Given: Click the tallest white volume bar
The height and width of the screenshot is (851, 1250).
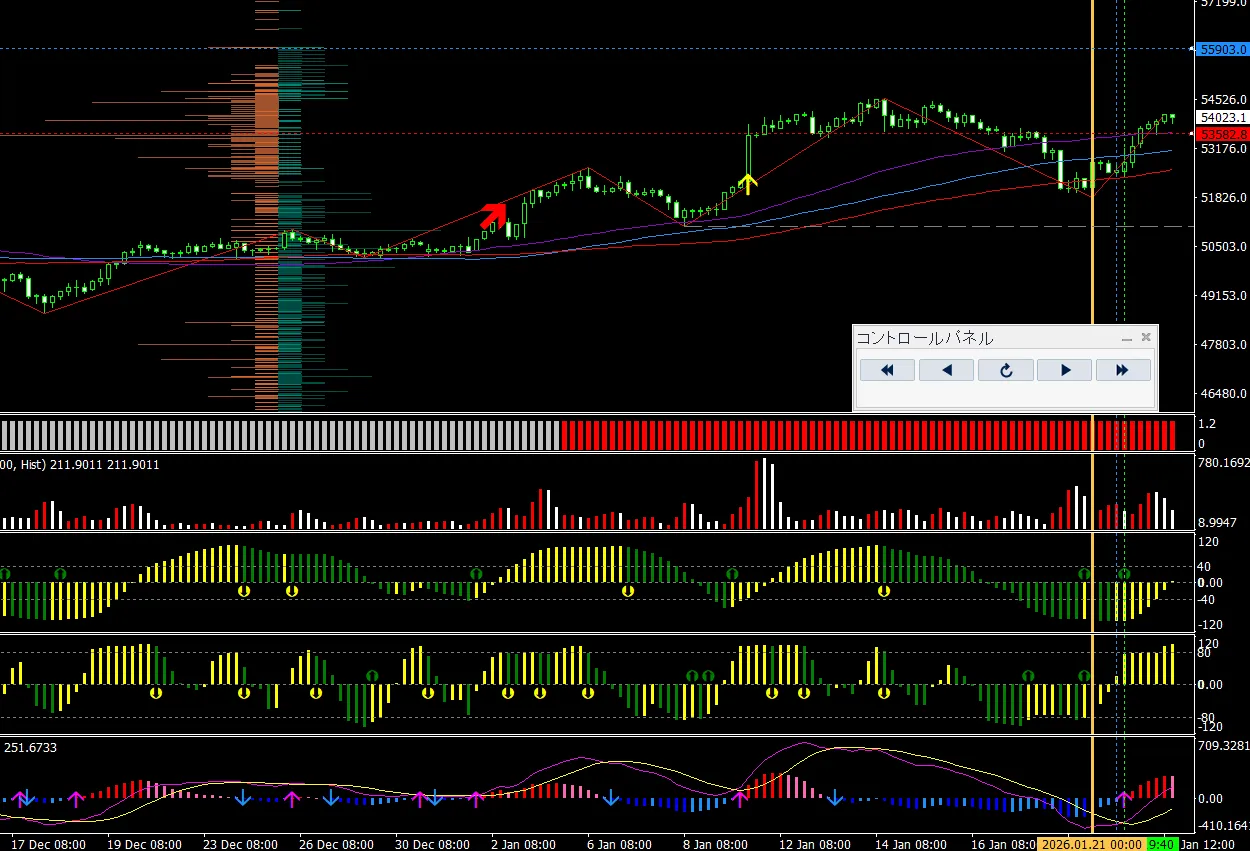Looking at the screenshot, I should coord(764,494).
